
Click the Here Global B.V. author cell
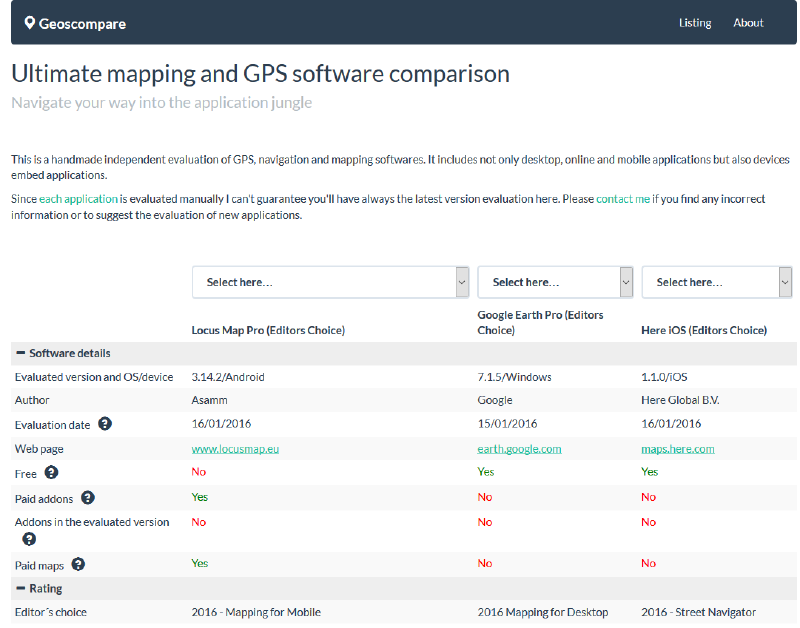coord(680,400)
